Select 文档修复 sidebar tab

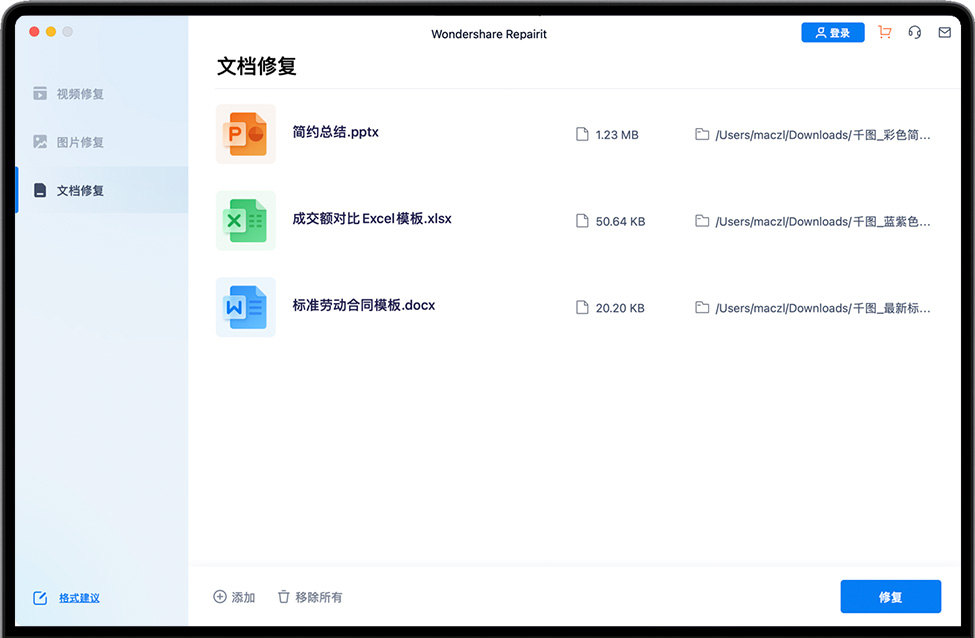80,190
